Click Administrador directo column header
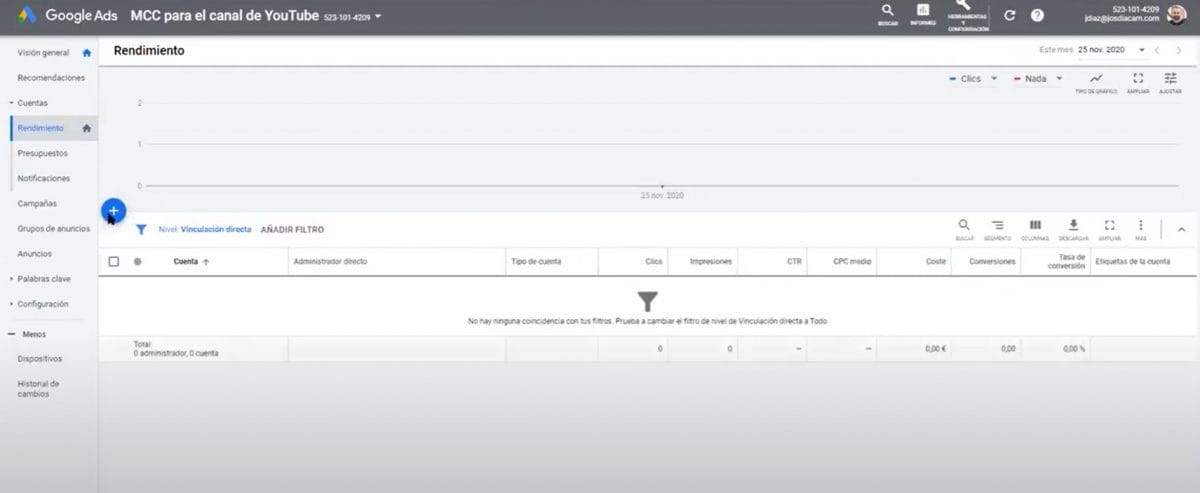The image size is (1200, 493). [x=330, y=262]
